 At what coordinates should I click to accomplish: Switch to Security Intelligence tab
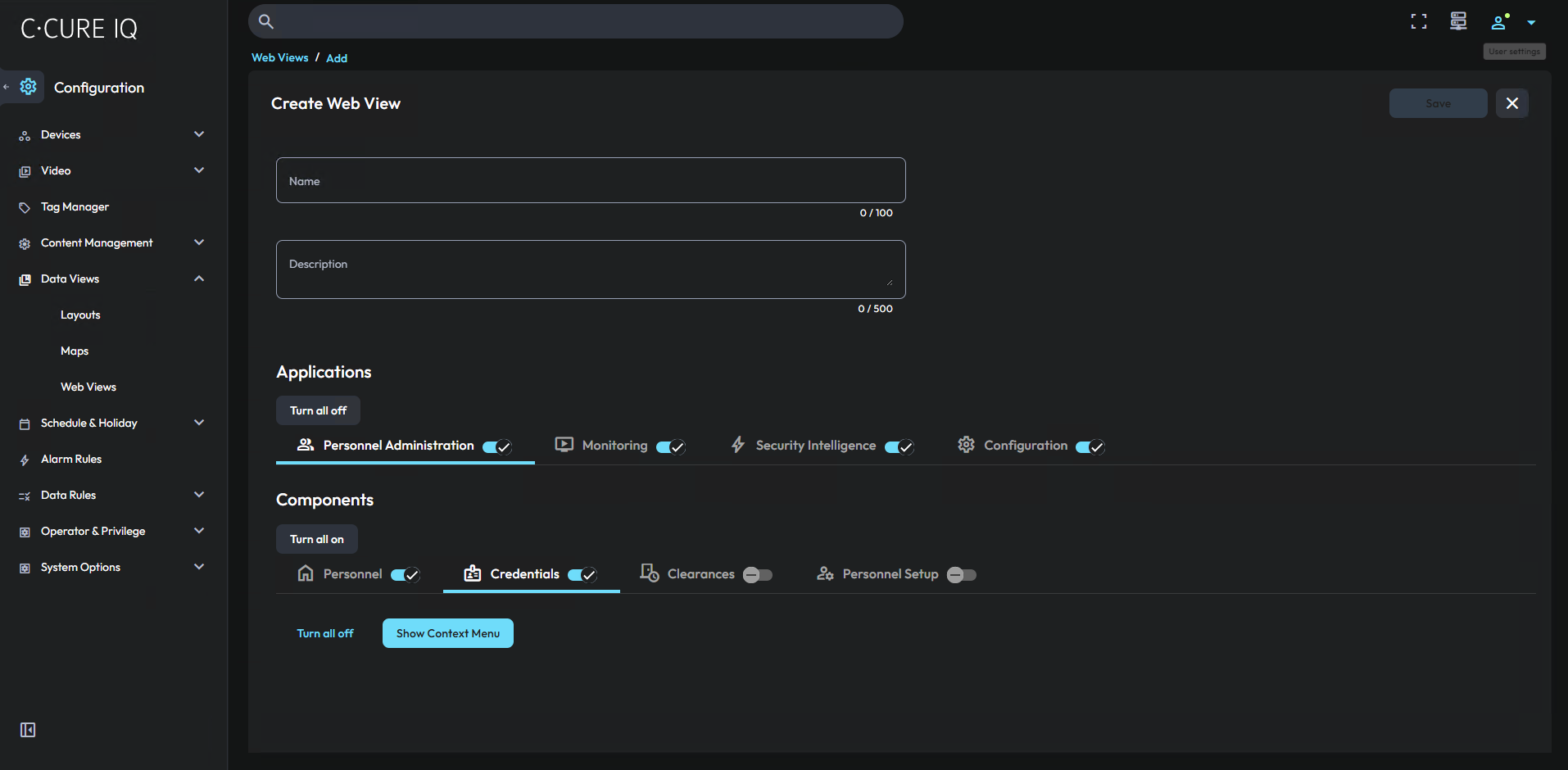(x=815, y=446)
